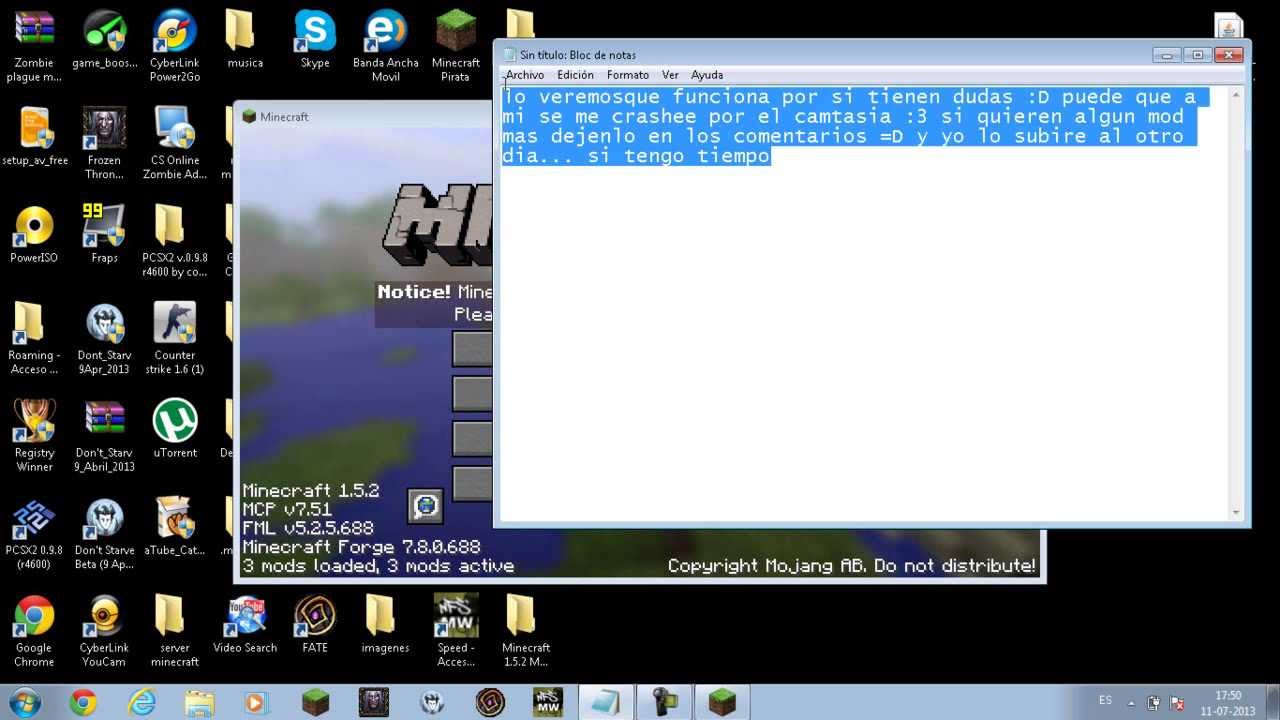Click Notepad scrollbar down arrow
The image size is (1280, 720).
pos(1236,512)
